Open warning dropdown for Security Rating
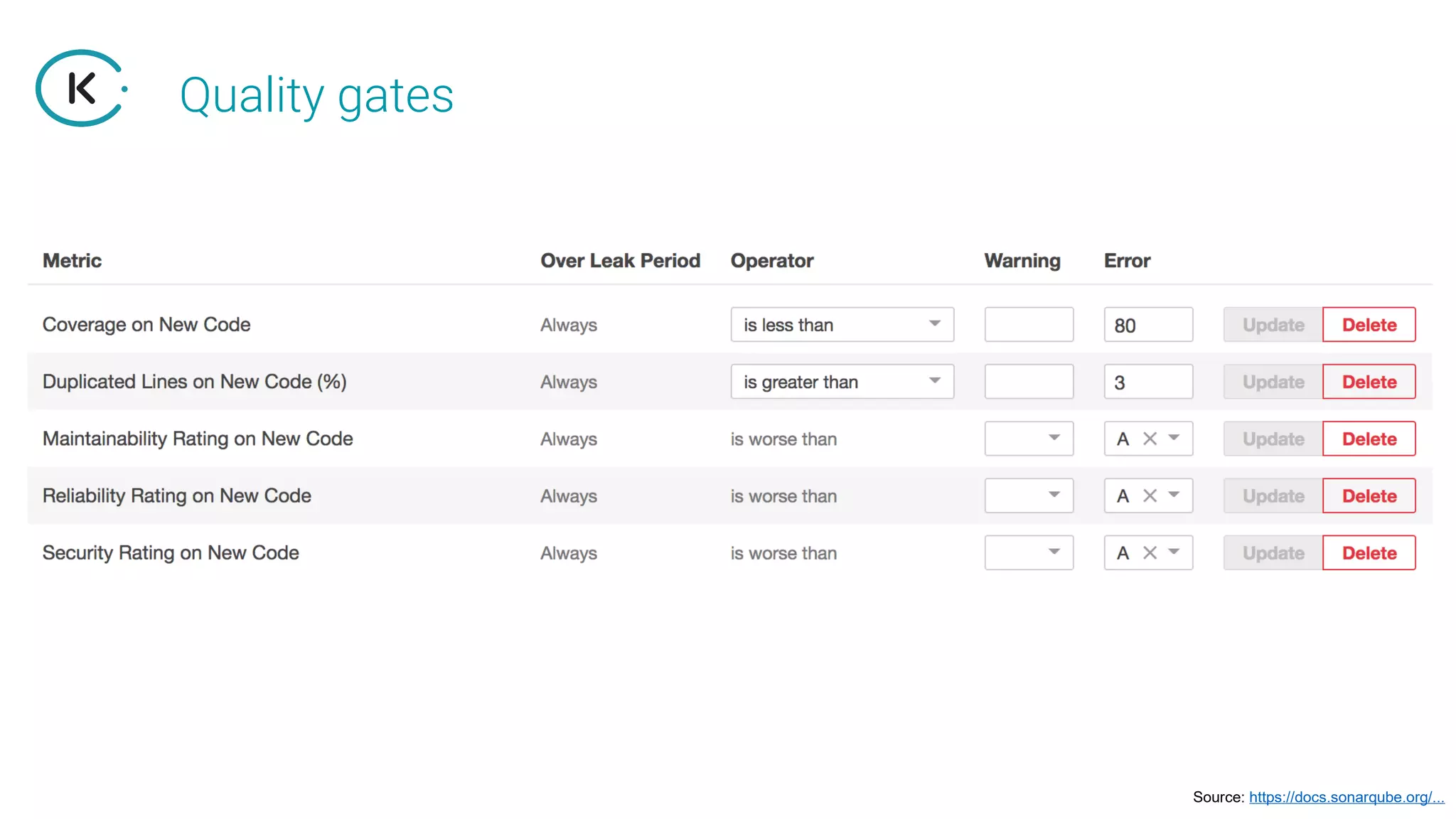The height and width of the screenshot is (819, 1456). click(x=1029, y=552)
